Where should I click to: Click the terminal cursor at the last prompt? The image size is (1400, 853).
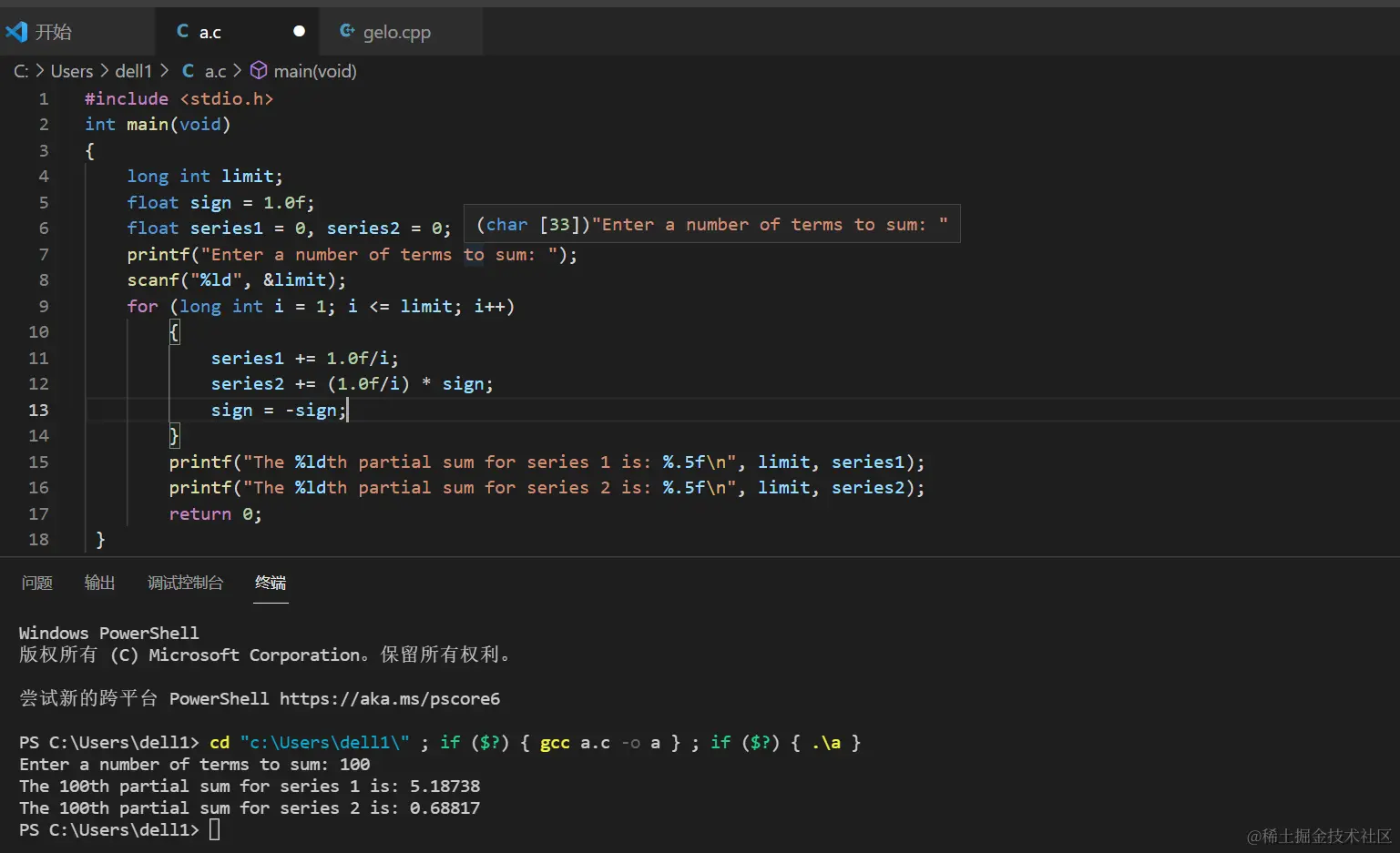click(214, 829)
